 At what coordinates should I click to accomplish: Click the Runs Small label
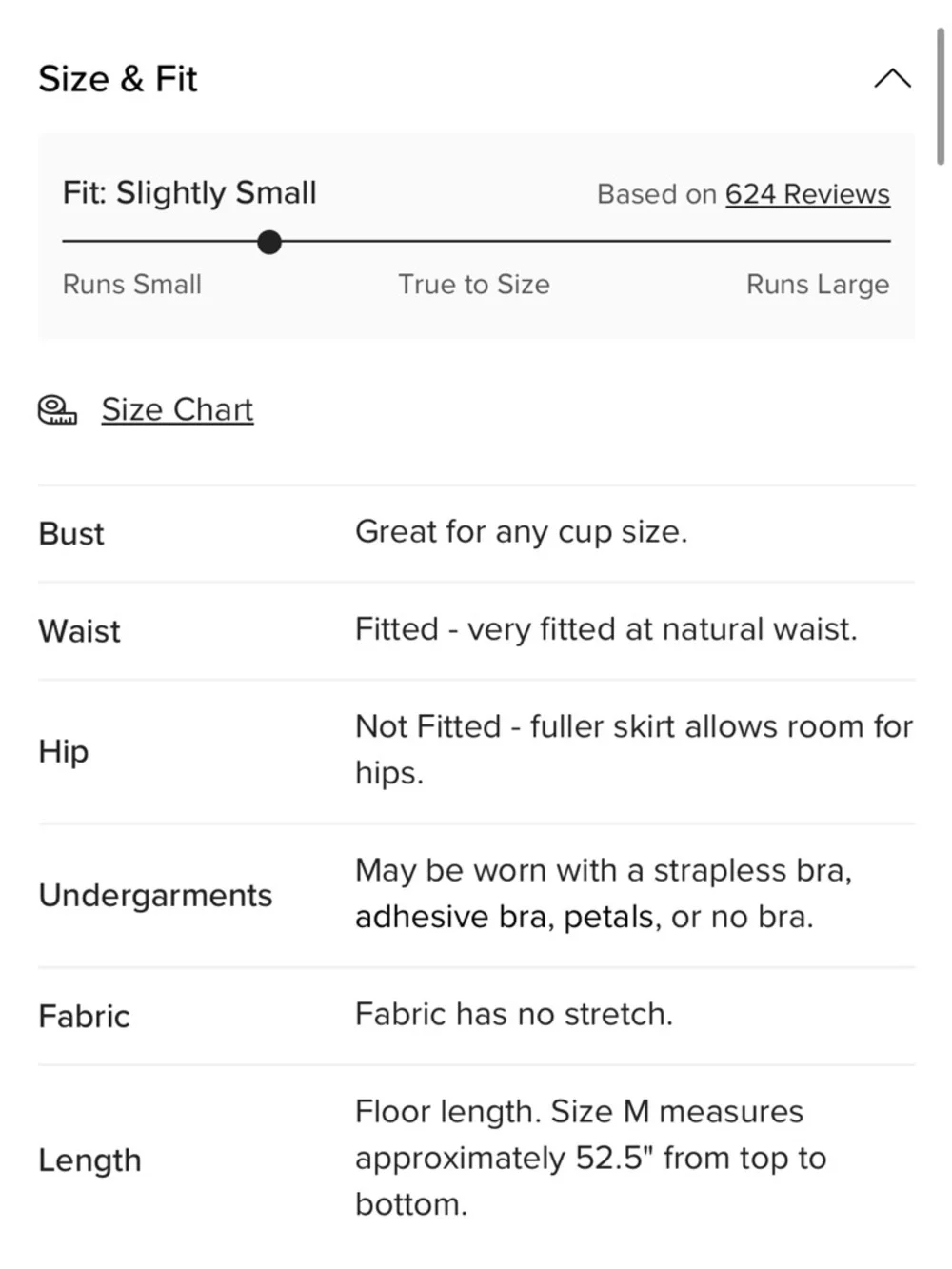(131, 284)
